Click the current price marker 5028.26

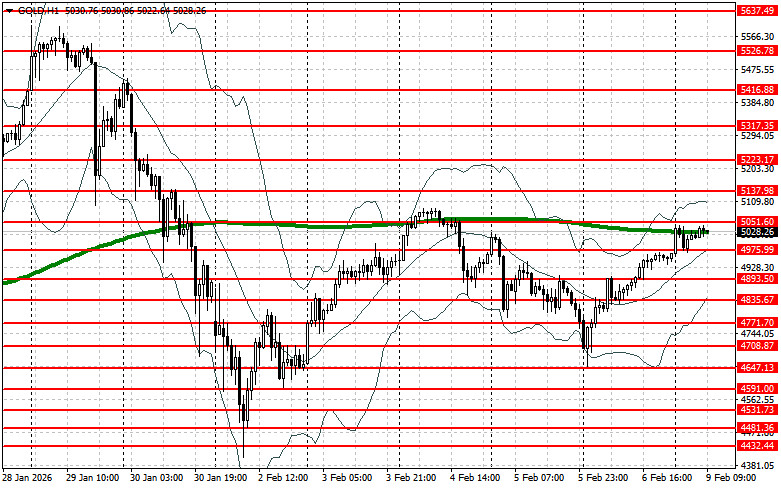coord(755,232)
